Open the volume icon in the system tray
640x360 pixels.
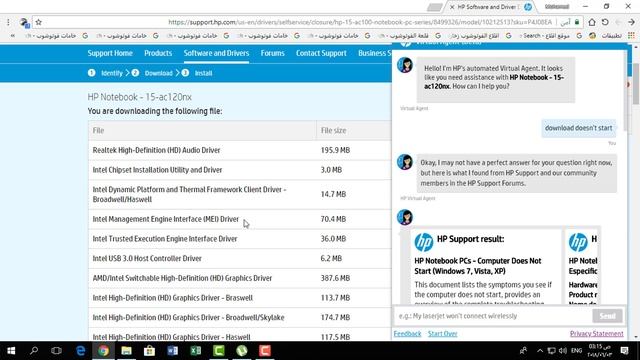(563, 351)
